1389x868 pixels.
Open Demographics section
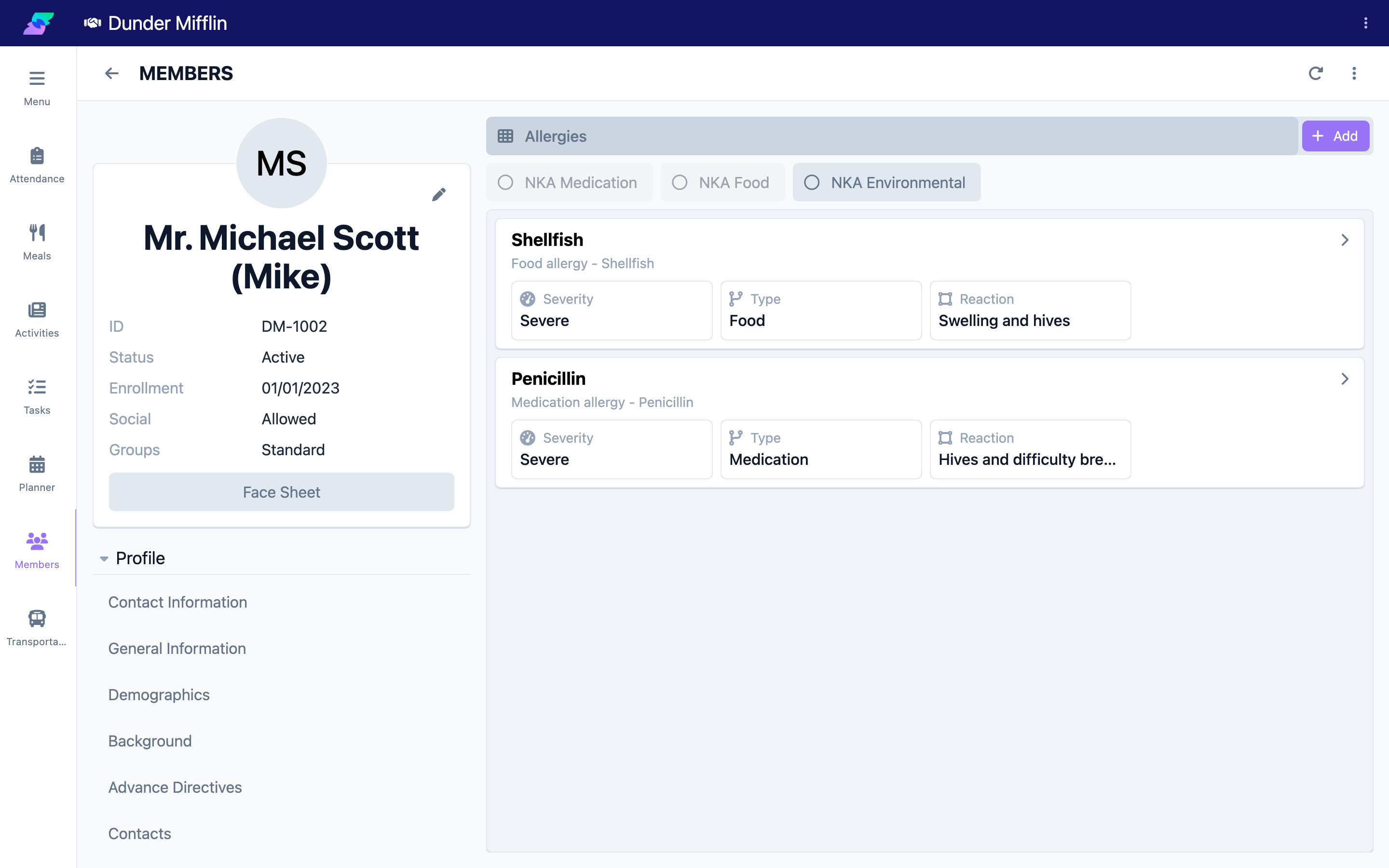click(x=159, y=694)
